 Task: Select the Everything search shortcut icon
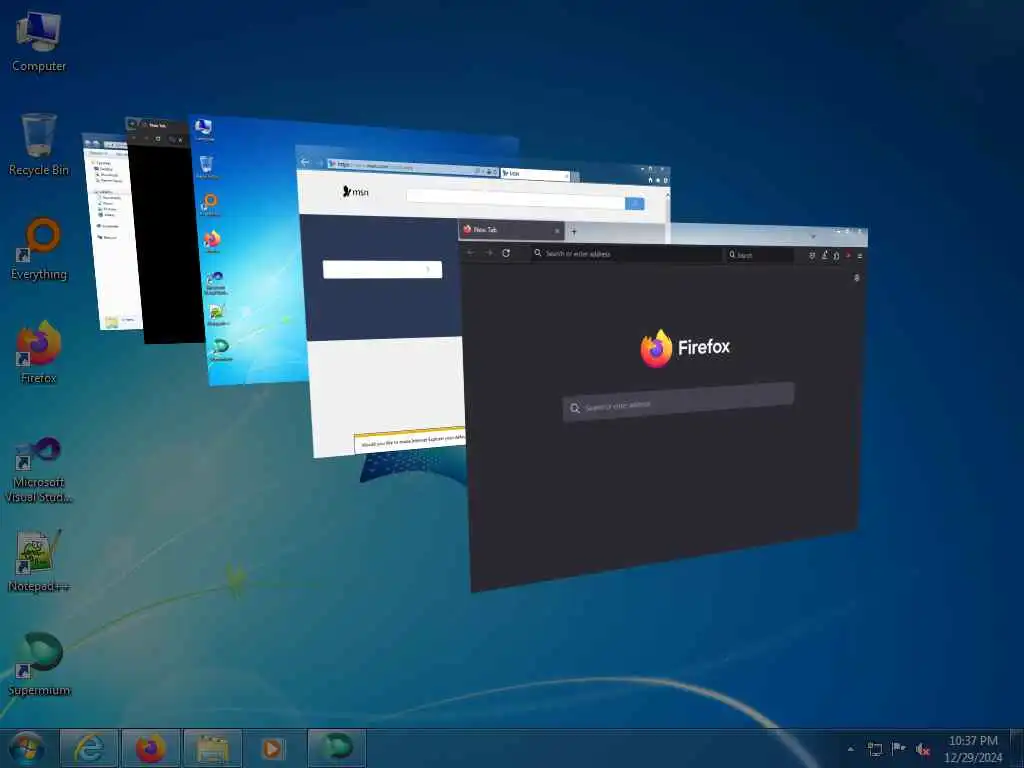(39, 249)
